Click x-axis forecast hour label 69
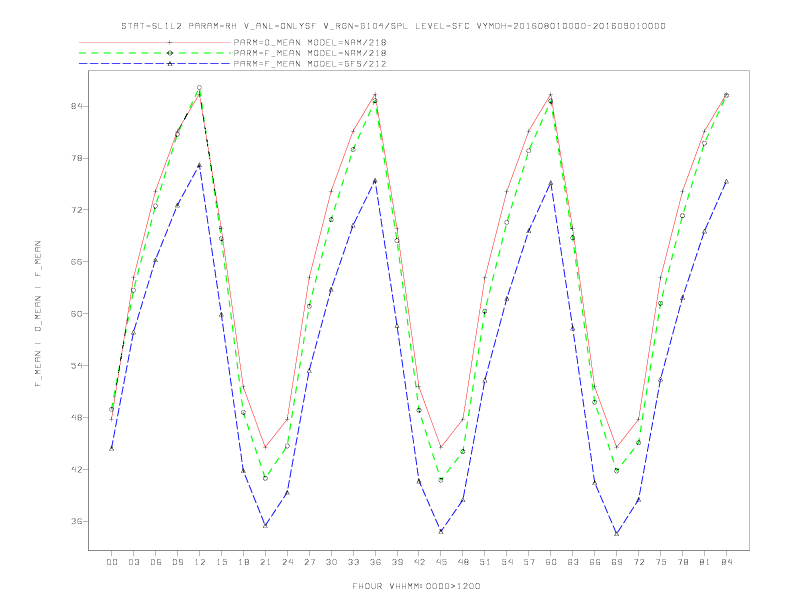Viewport: 792px width, 612px height. 617,562
